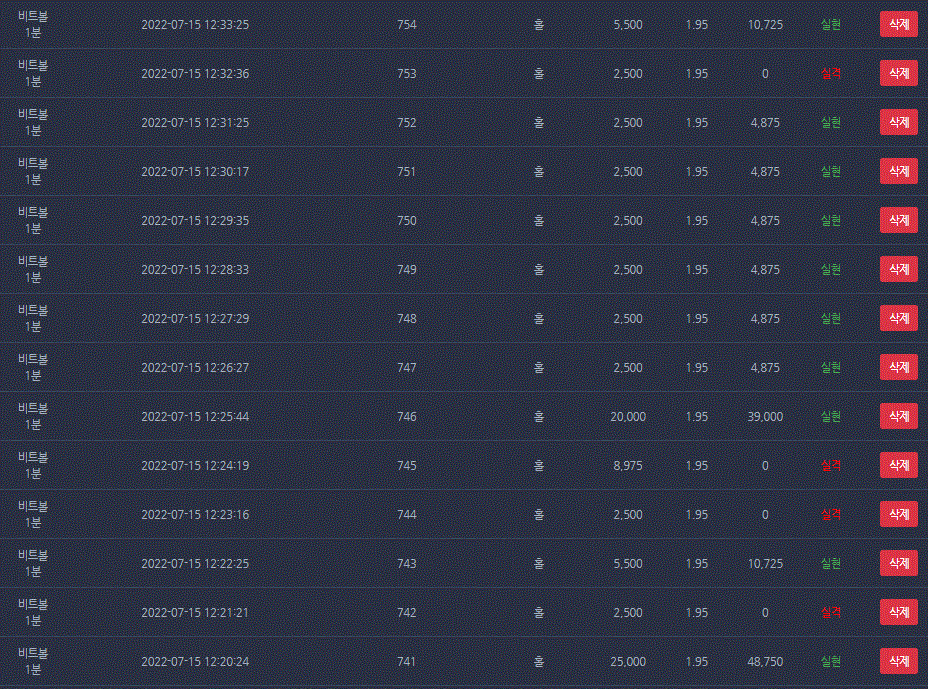Click 삭제 for round 744
928x689 pixels.
click(898, 514)
